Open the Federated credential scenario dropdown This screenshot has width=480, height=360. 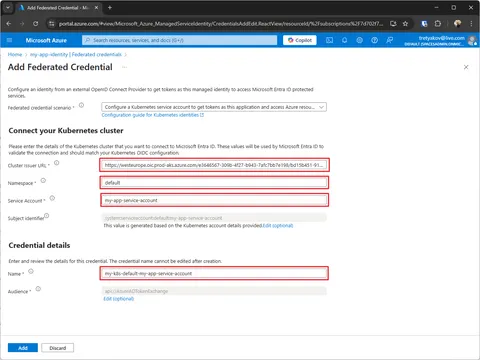(214, 107)
